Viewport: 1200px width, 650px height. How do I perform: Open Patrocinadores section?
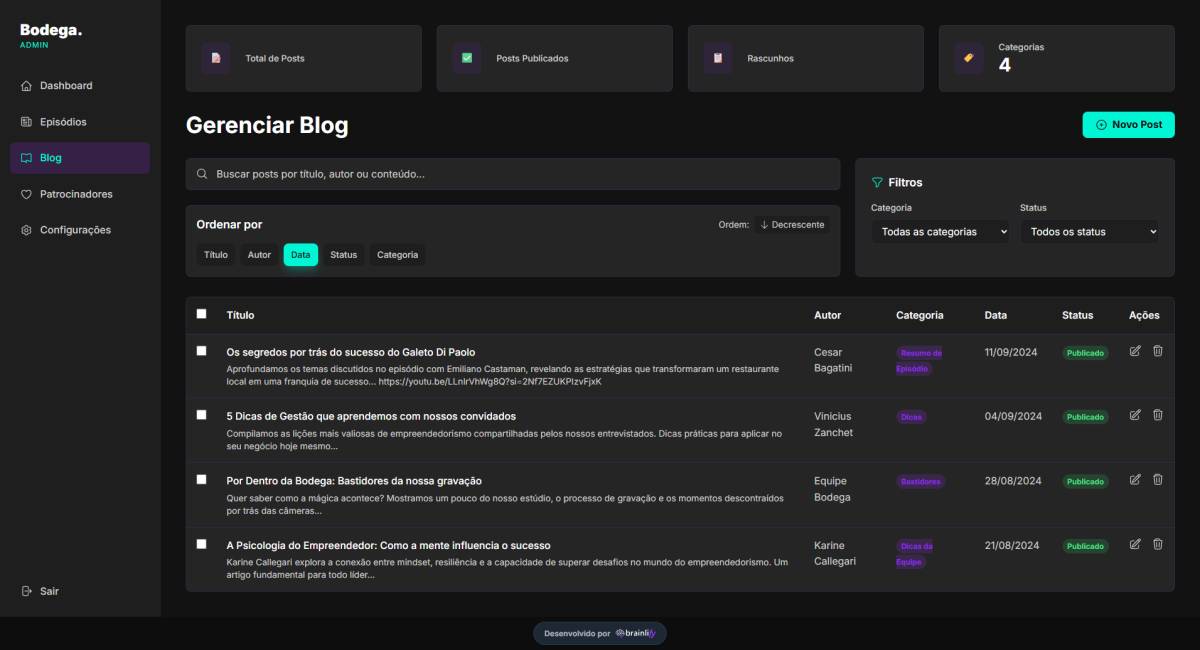[x=80, y=194]
